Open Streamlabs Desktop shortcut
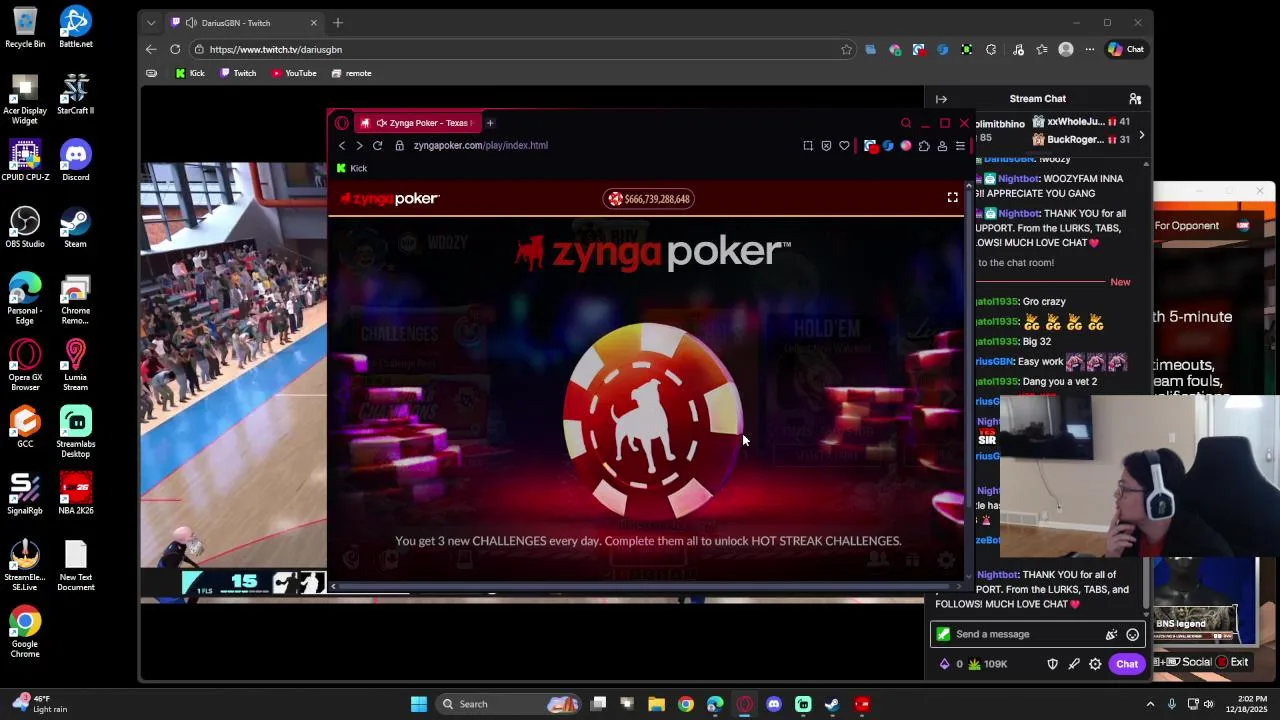 click(75, 431)
